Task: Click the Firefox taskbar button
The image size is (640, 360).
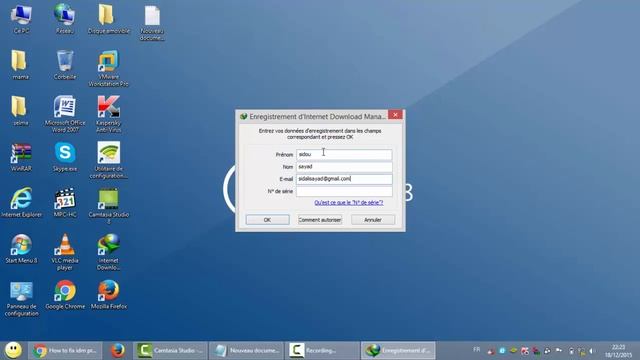Action: tap(118, 350)
